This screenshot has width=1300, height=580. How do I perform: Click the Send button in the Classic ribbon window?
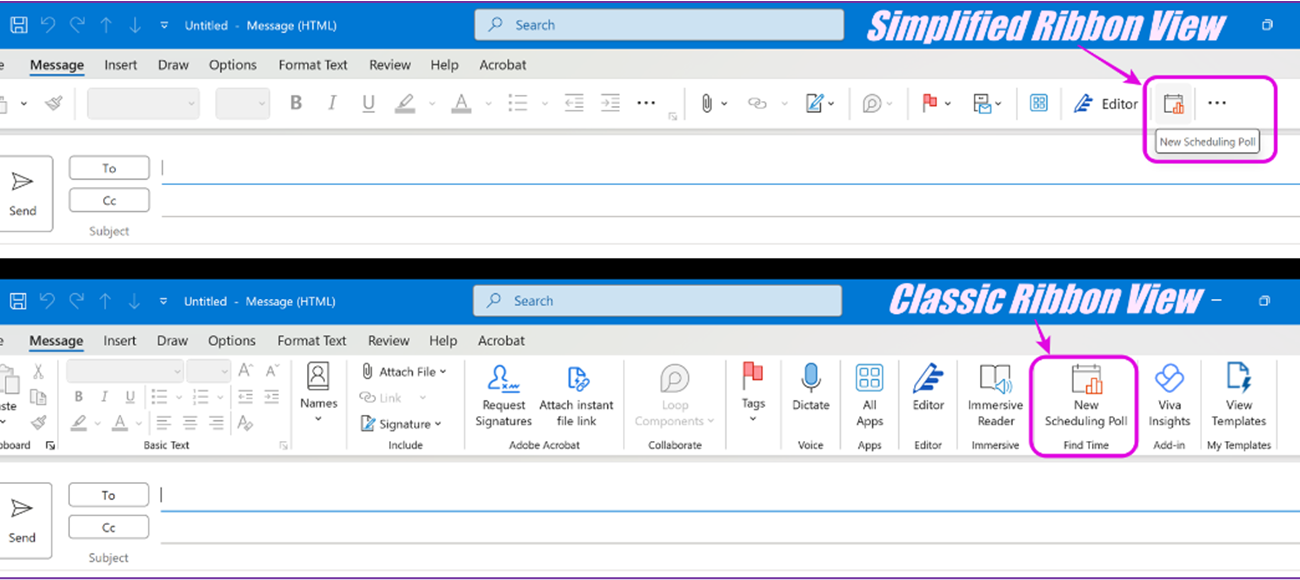point(21,520)
